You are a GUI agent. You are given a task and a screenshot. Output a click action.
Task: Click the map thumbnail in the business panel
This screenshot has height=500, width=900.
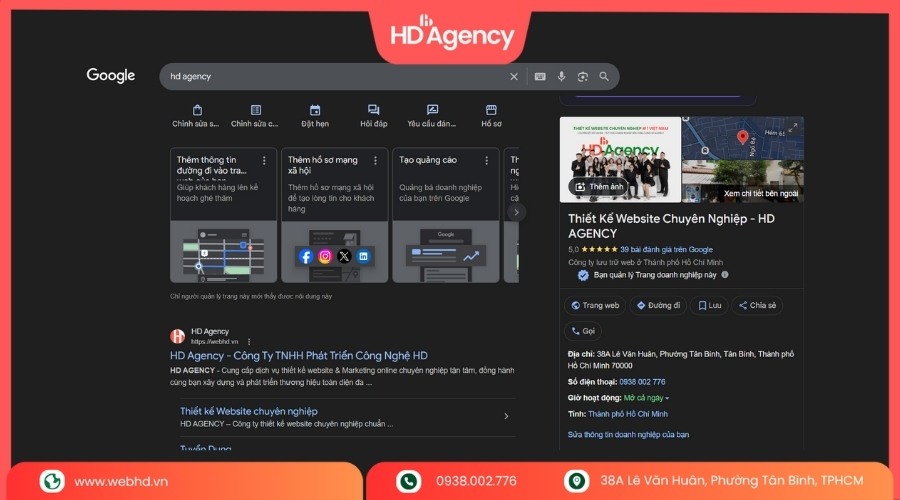click(x=743, y=138)
